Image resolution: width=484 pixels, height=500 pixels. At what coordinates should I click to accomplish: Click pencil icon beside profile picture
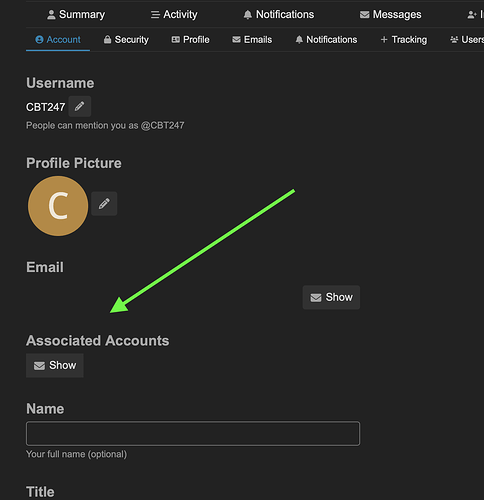tap(104, 204)
